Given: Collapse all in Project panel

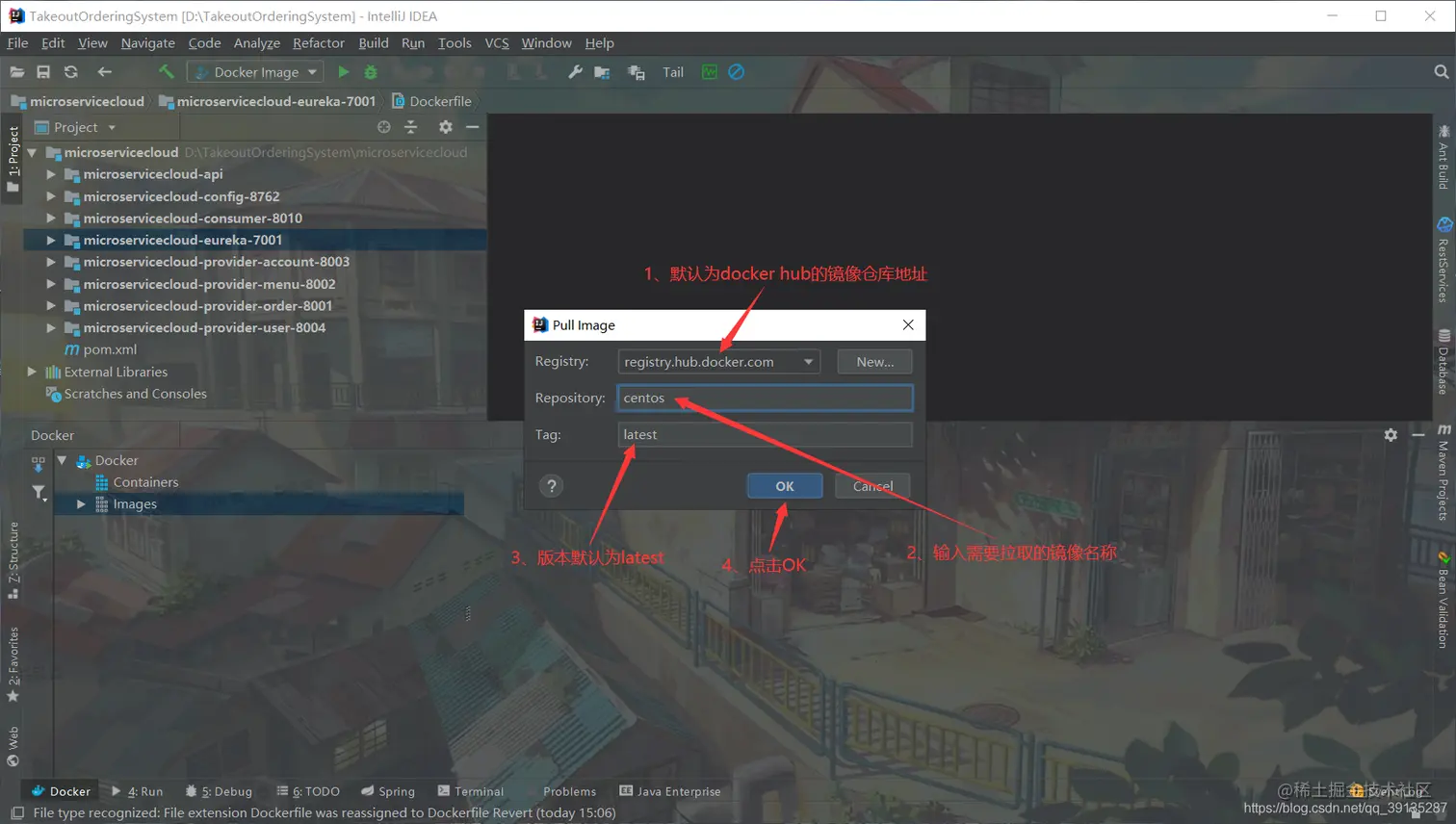Looking at the screenshot, I should (411, 127).
